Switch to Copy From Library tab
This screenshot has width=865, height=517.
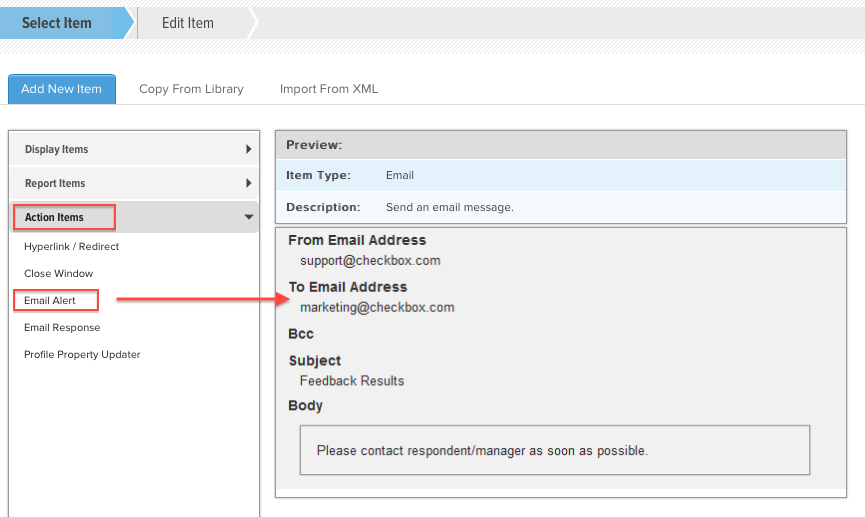tap(191, 89)
